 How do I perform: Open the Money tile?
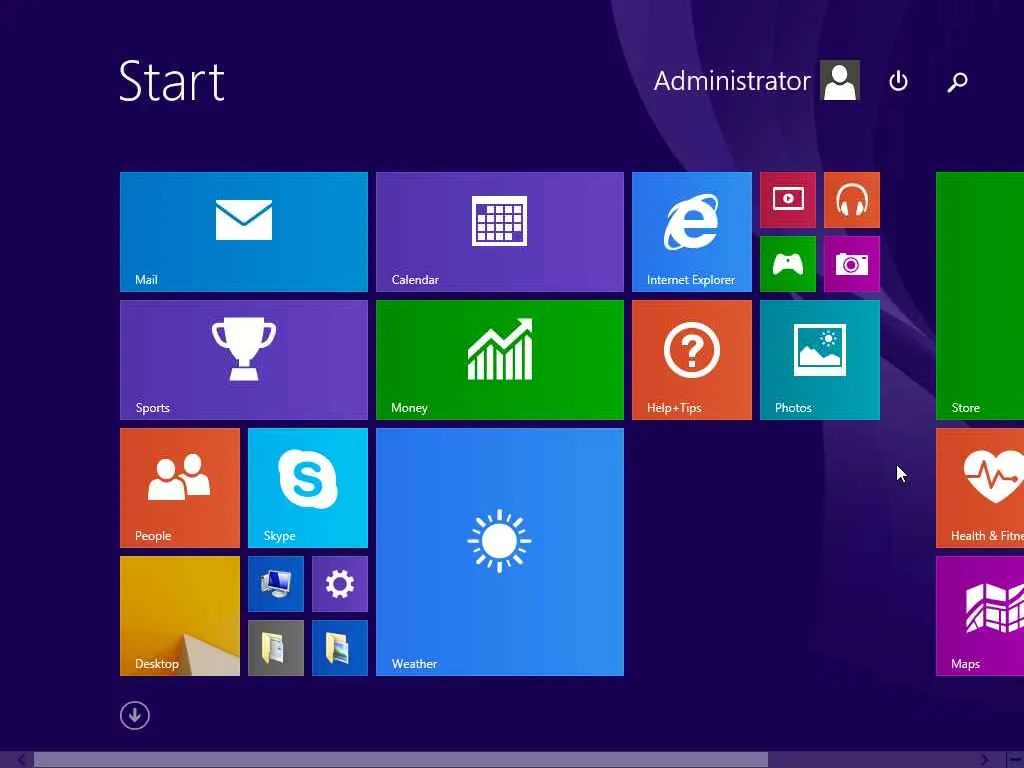click(x=500, y=360)
